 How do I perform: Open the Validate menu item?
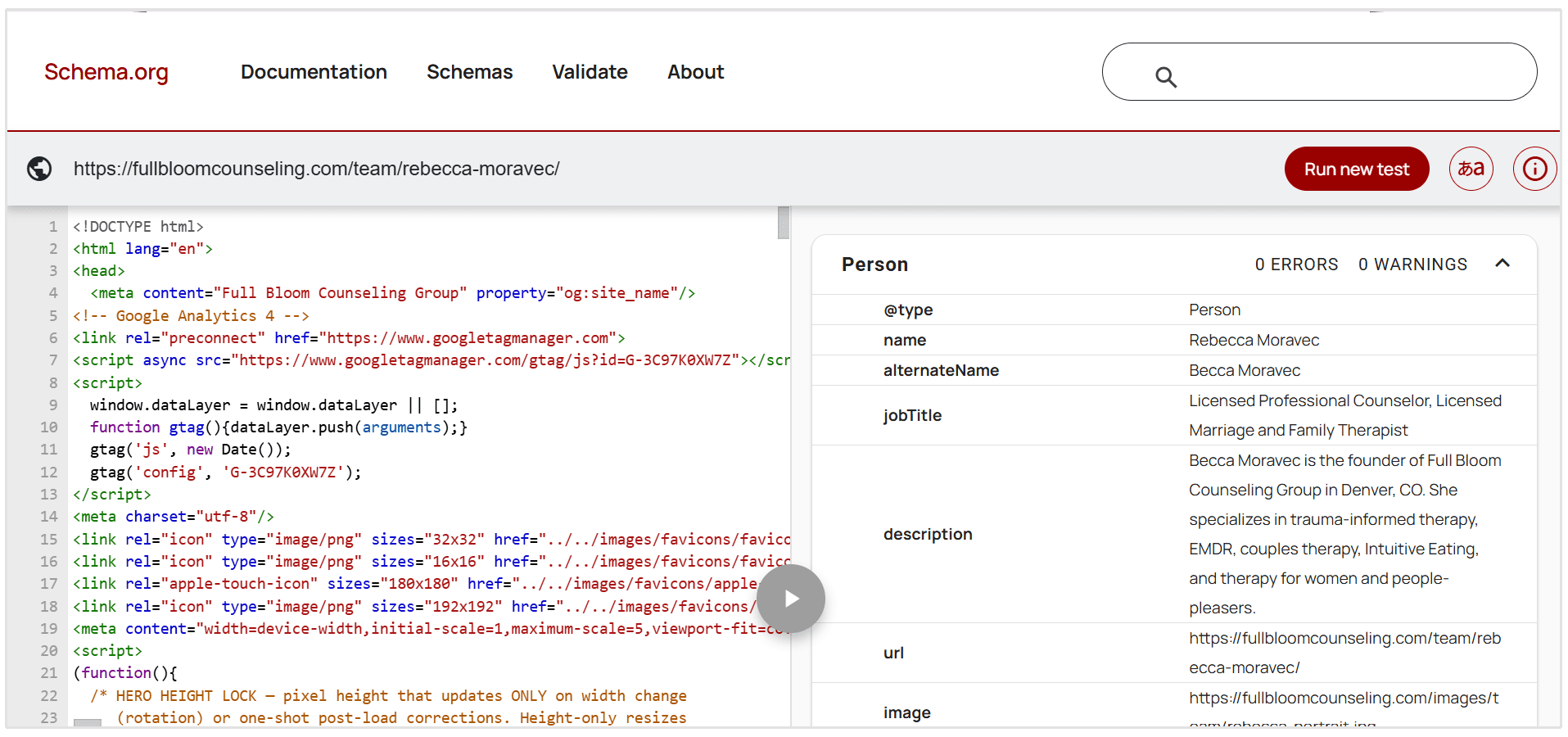pyautogui.click(x=590, y=72)
